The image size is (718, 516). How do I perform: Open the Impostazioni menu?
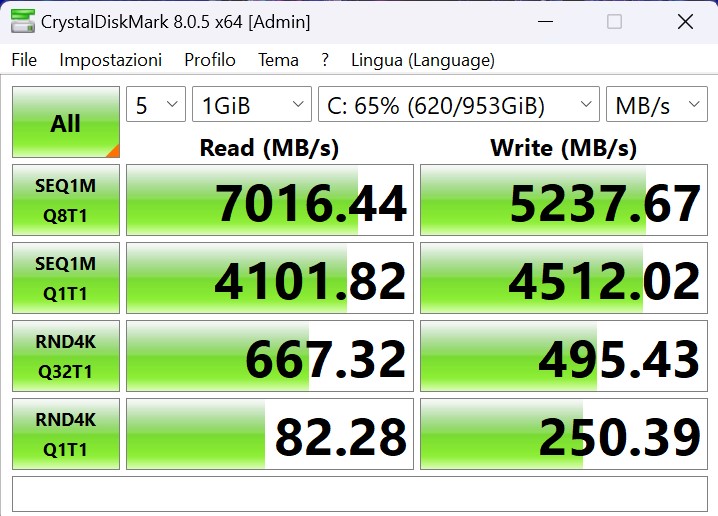(x=110, y=60)
